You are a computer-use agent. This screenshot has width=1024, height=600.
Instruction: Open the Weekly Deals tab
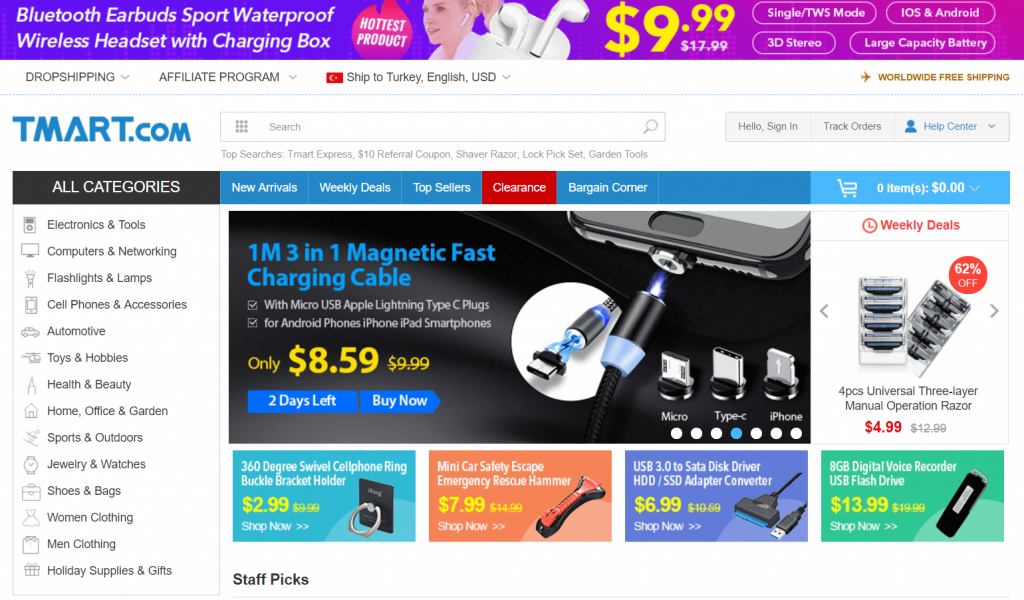click(x=355, y=187)
